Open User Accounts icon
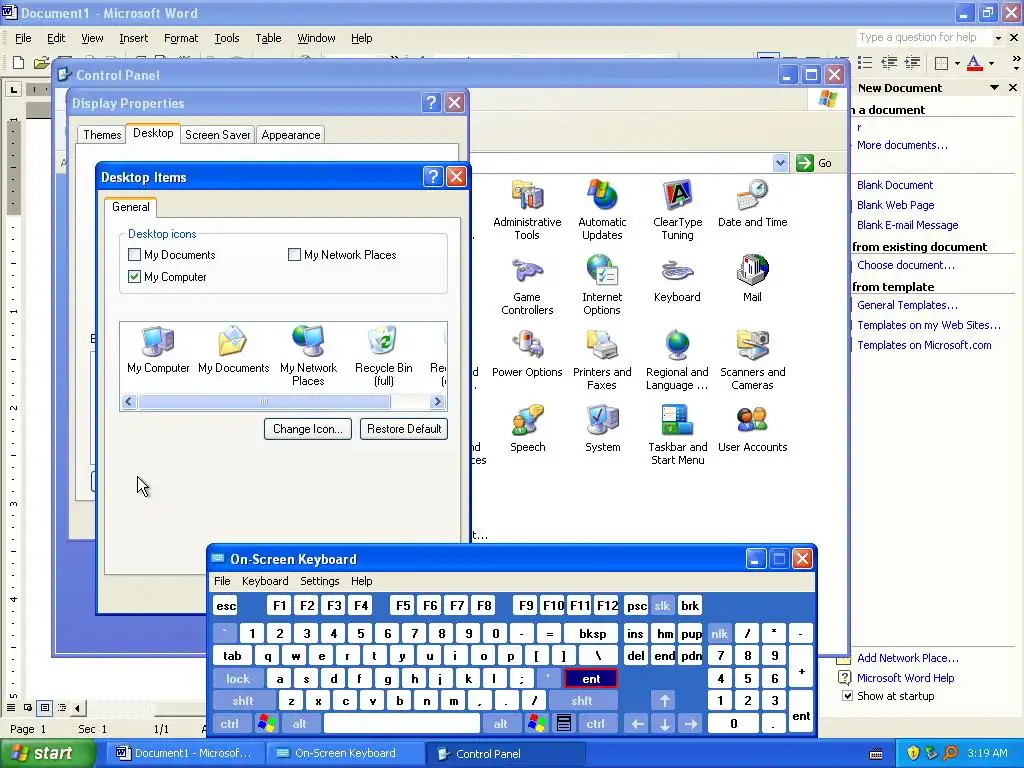1024x768 pixels. tap(752, 429)
